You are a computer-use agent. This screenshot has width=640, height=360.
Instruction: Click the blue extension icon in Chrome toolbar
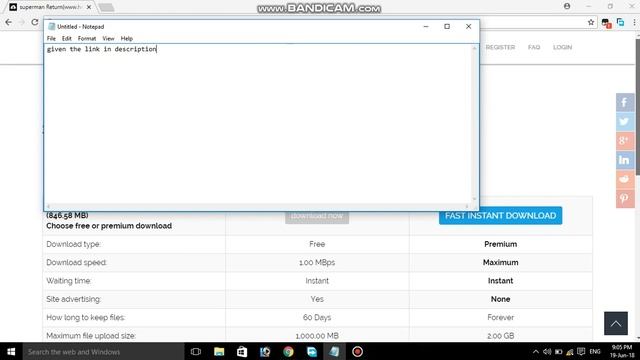click(x=620, y=22)
